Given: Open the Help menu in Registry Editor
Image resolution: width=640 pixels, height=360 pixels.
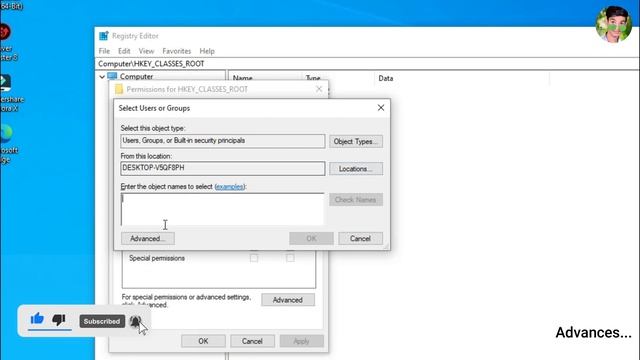Looking at the screenshot, I should click(x=207, y=51).
